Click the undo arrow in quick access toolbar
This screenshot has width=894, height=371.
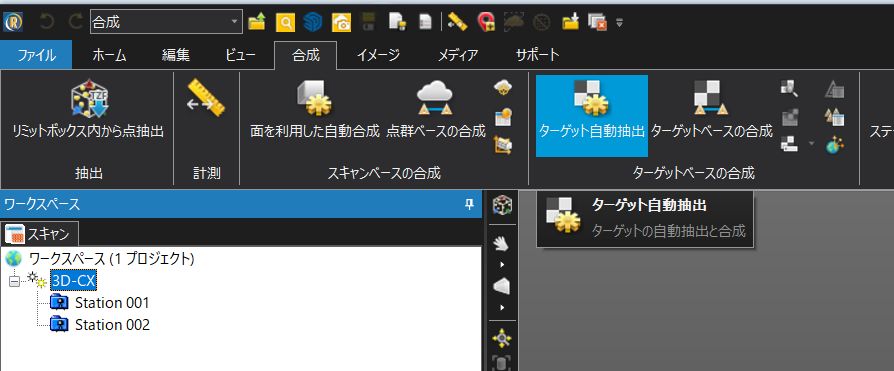tap(48, 23)
